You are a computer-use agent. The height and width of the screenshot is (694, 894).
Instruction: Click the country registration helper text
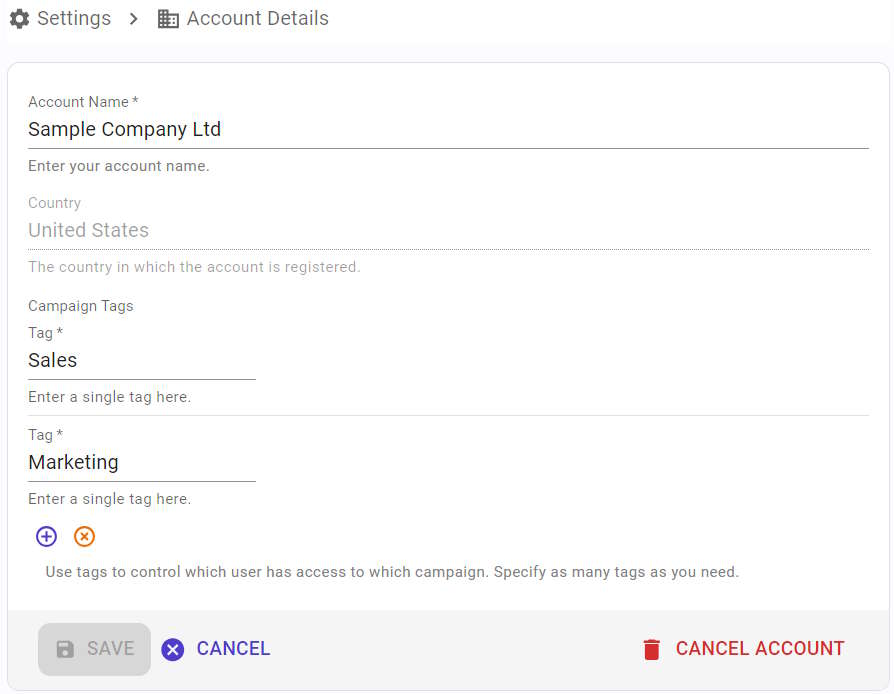pyautogui.click(x=194, y=267)
